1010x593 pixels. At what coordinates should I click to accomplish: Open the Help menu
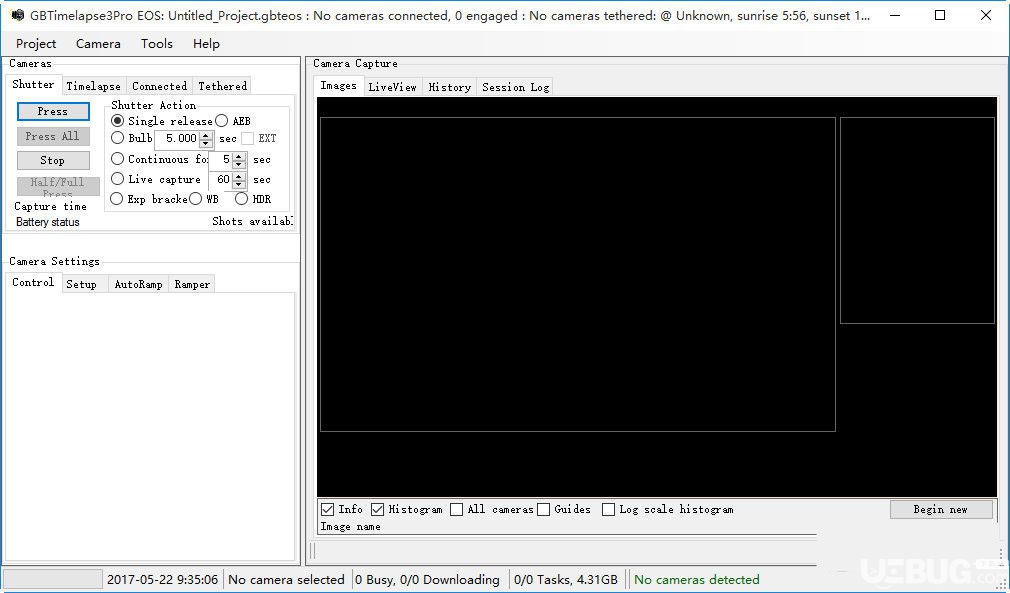(206, 44)
